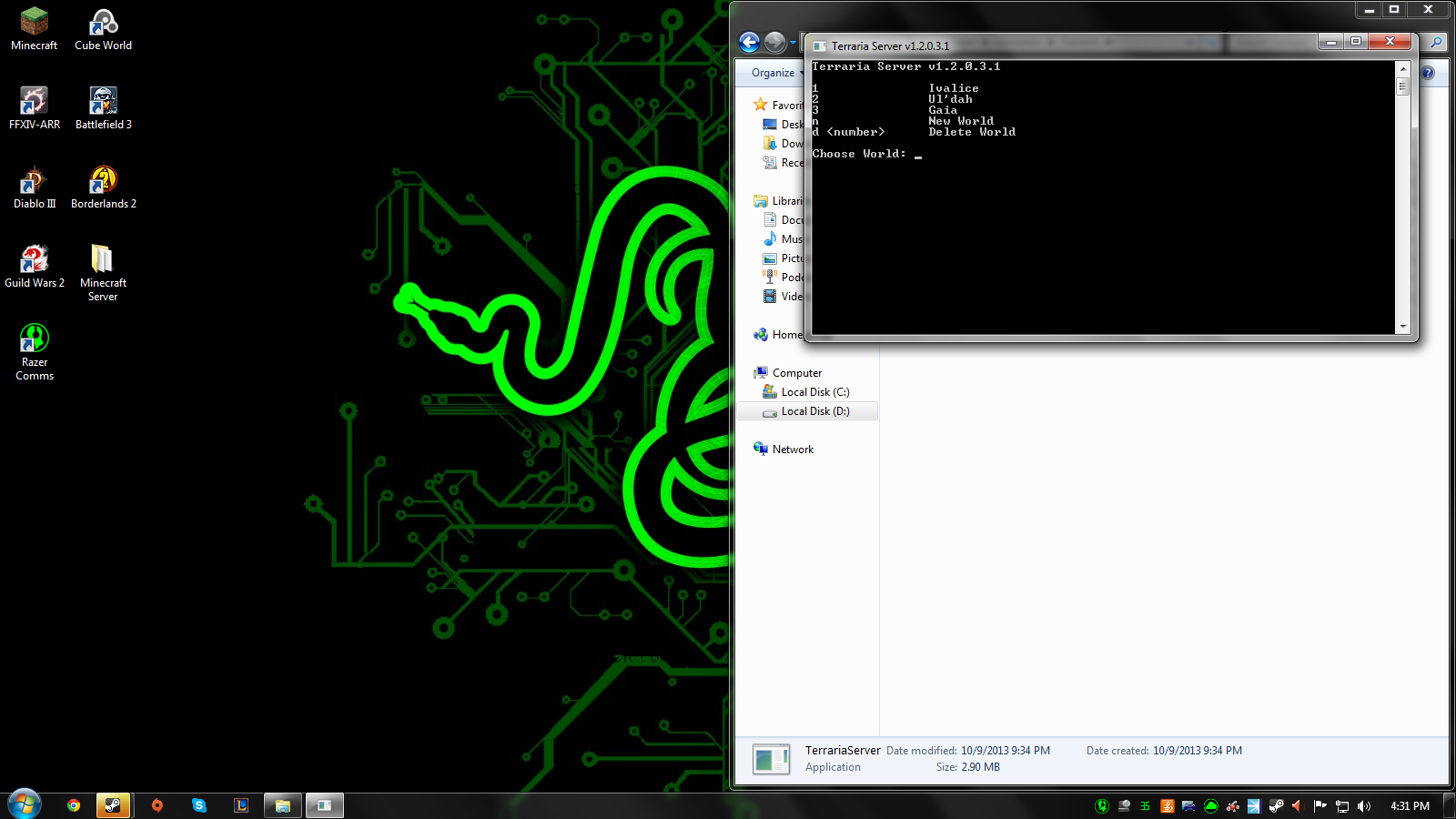The image size is (1456, 819).
Task: Open Network in the navigation pane
Action: pyautogui.click(x=784, y=450)
